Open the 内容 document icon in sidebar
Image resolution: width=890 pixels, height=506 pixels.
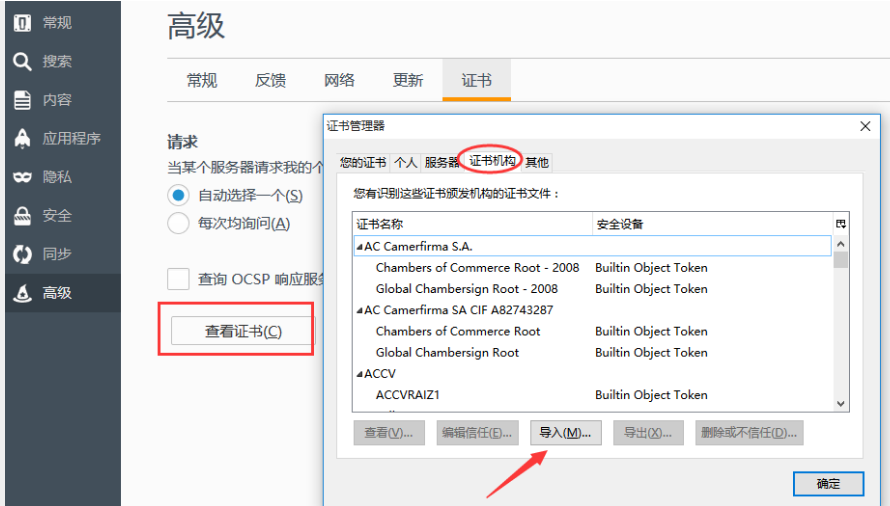pyautogui.click(x=22, y=100)
